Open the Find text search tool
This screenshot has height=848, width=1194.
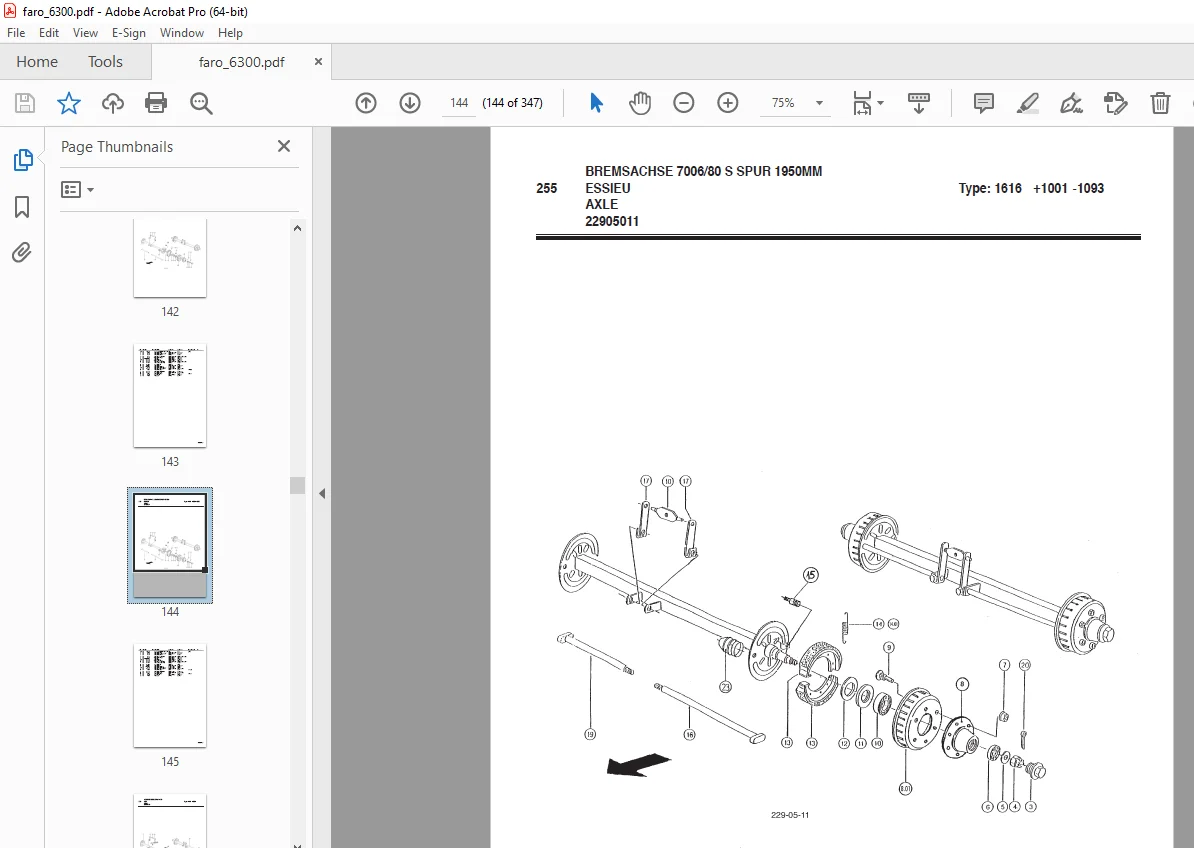pyautogui.click(x=201, y=103)
